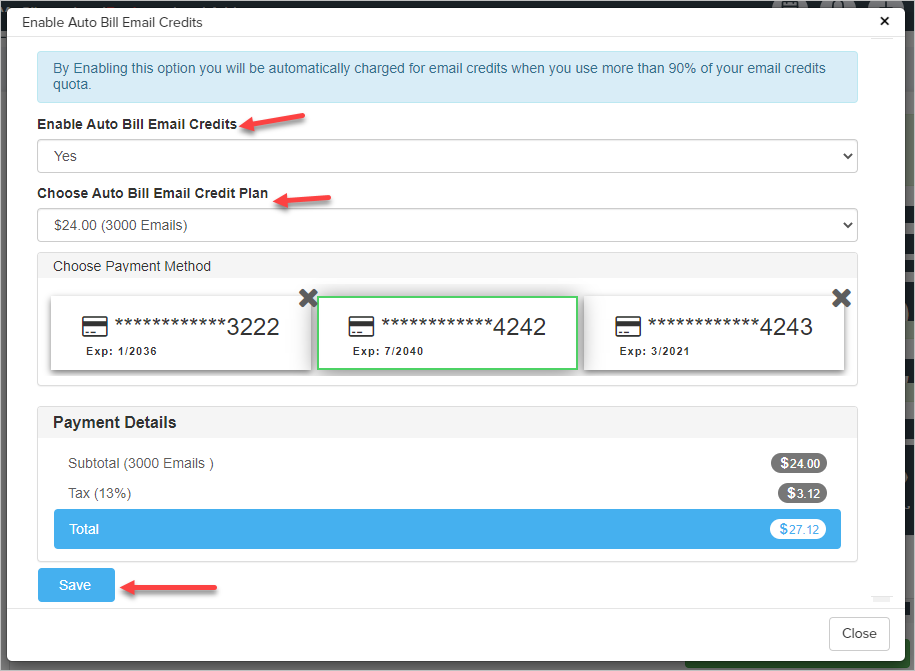Click the credit card icon beside 4242

(x=361, y=327)
